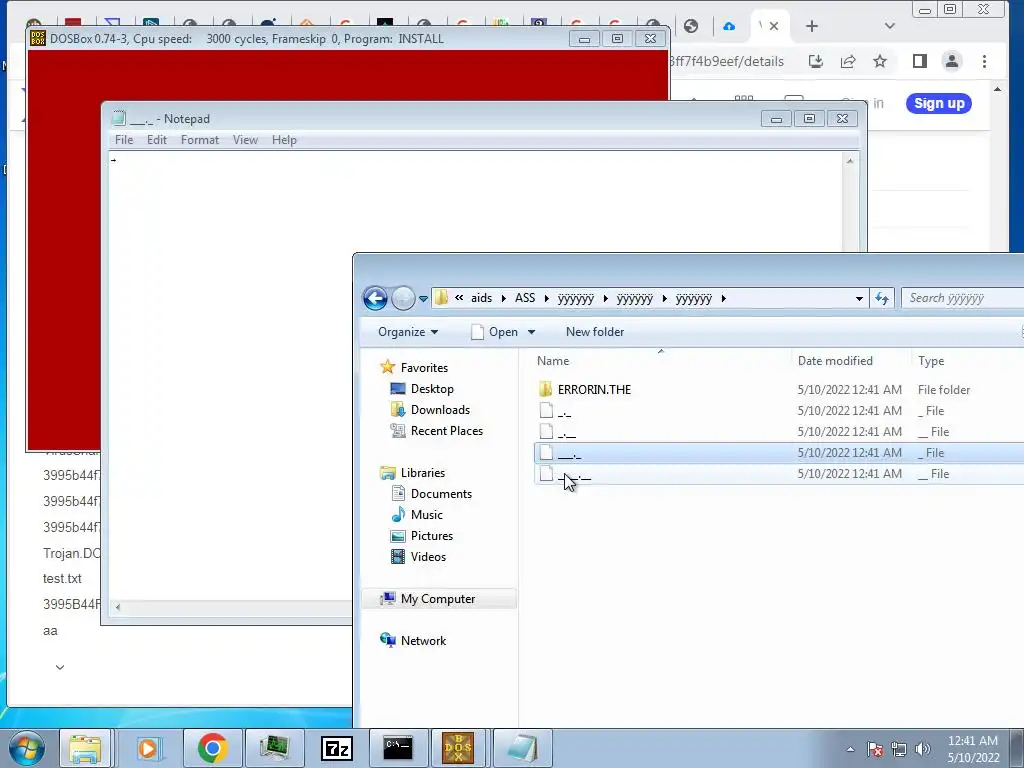Open Videos library in sidebar
Image resolution: width=1024 pixels, height=768 pixels.
428,556
